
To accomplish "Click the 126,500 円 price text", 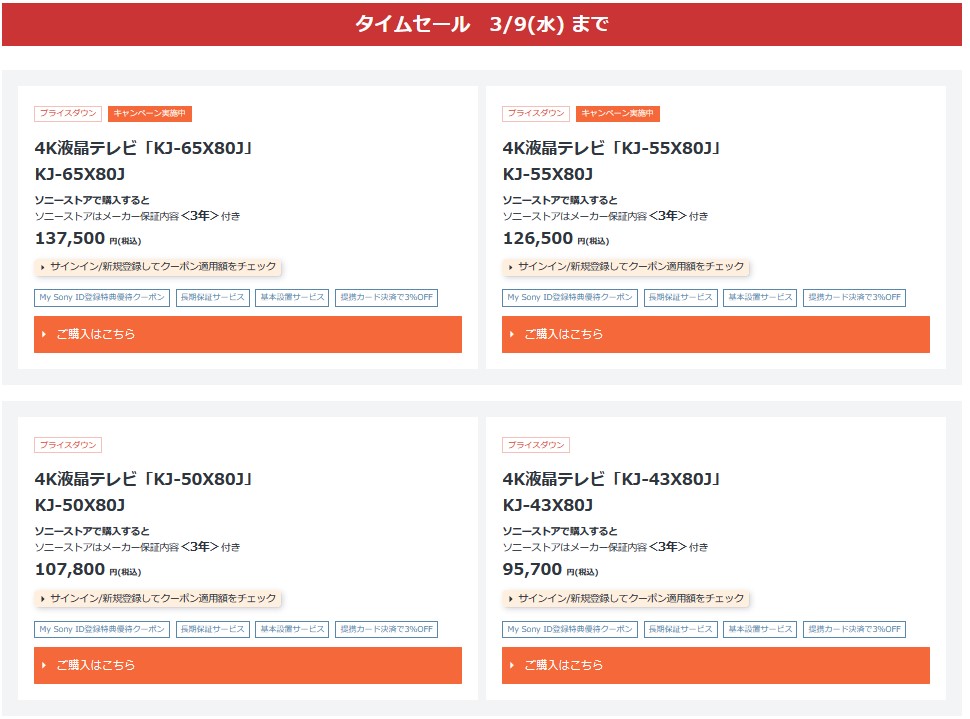I will pos(556,239).
